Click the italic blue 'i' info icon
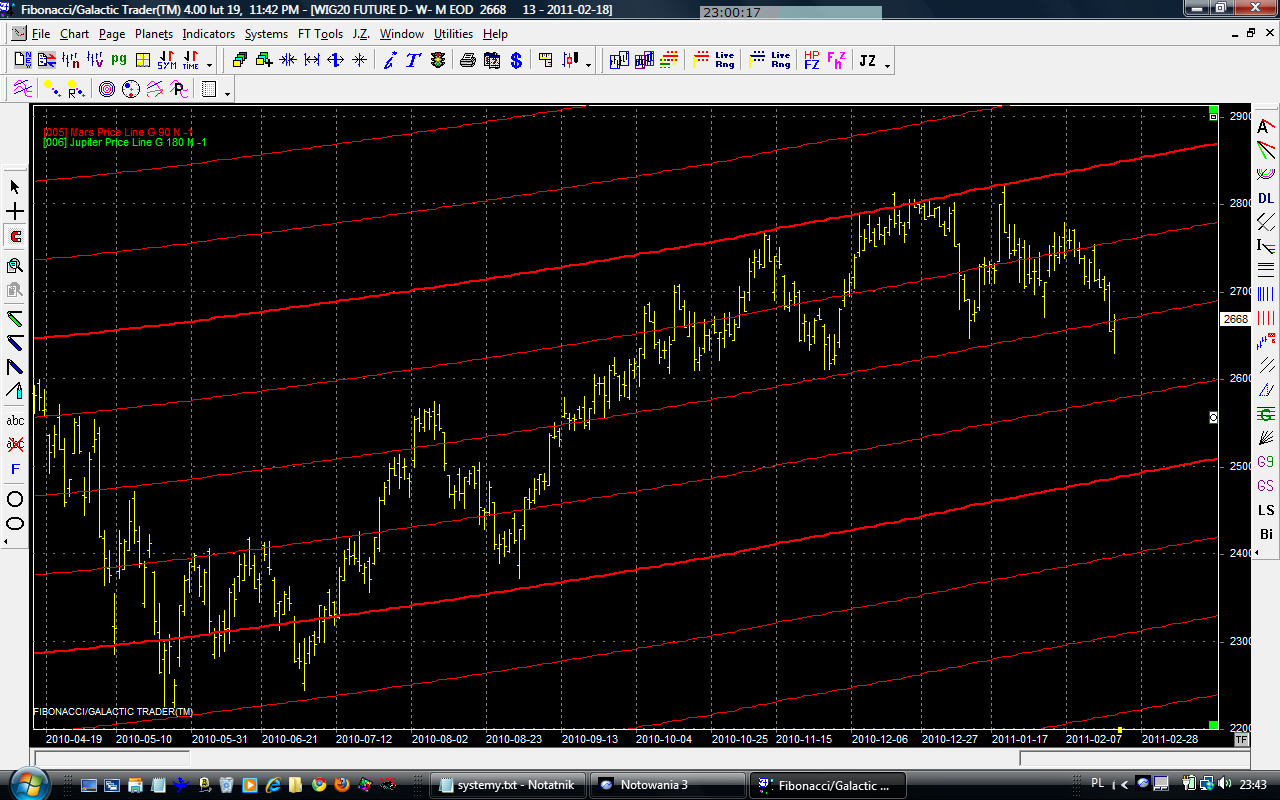The height and width of the screenshot is (800, 1280). (390, 61)
